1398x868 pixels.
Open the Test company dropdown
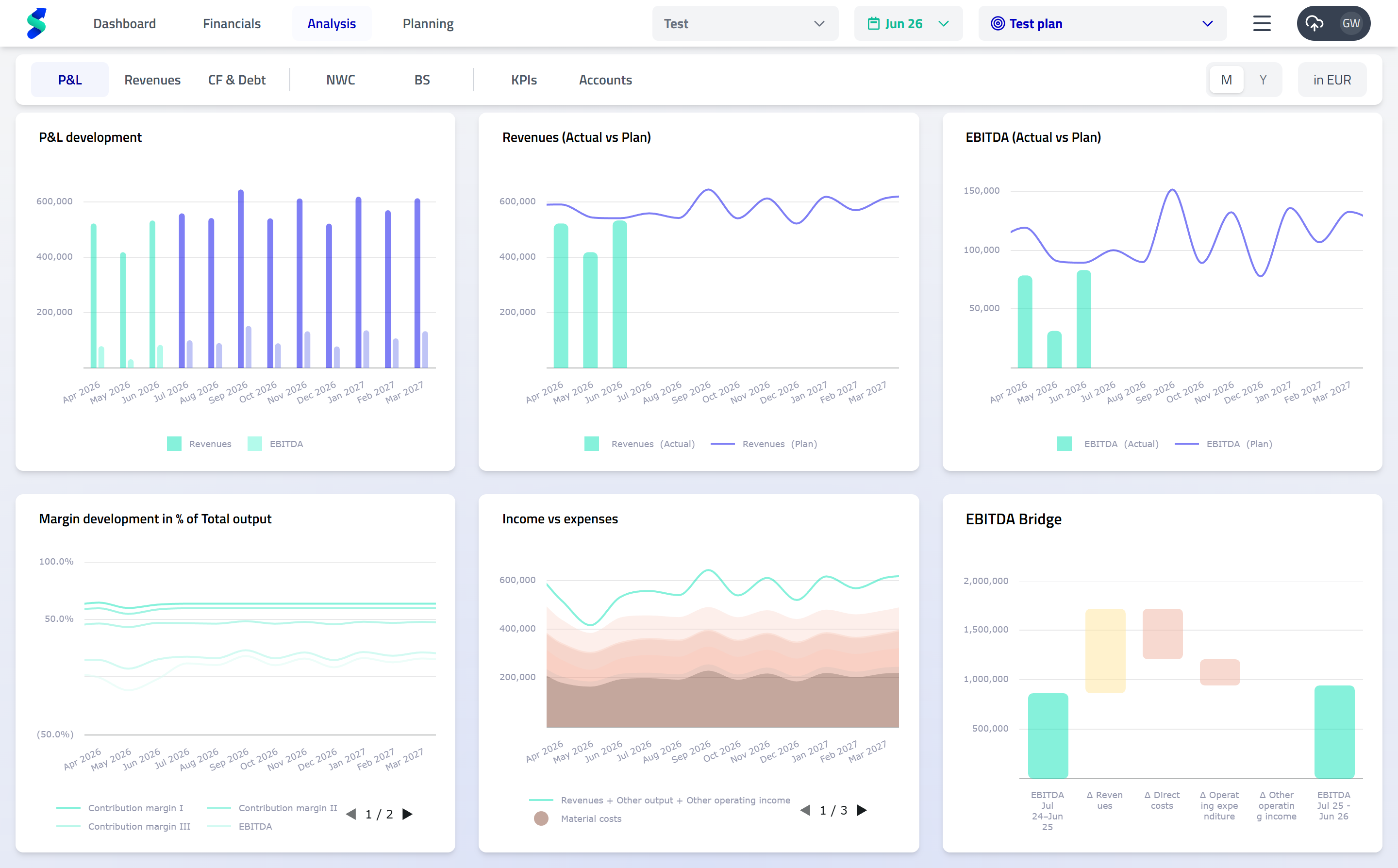click(x=744, y=23)
